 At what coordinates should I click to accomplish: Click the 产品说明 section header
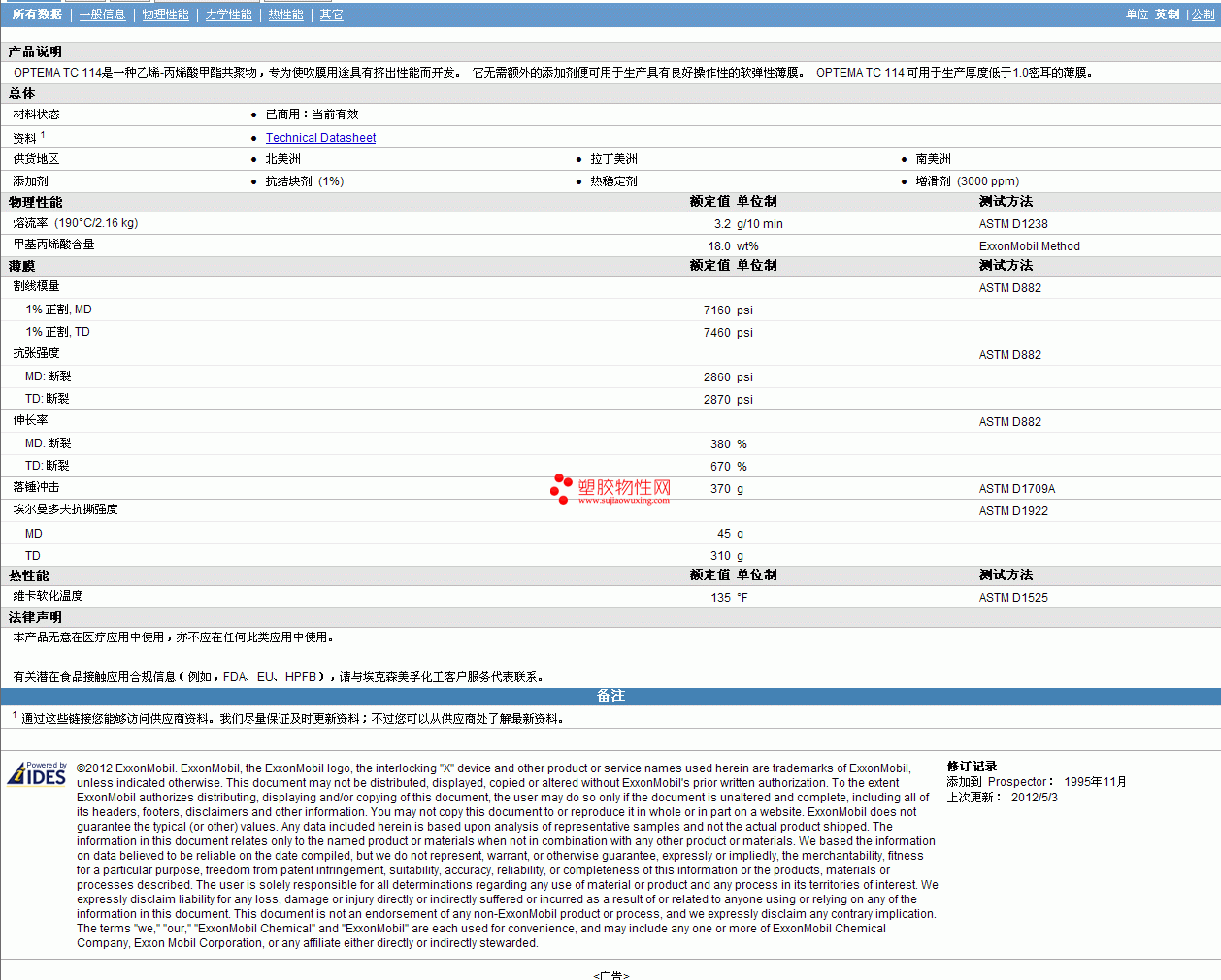pos(36,51)
